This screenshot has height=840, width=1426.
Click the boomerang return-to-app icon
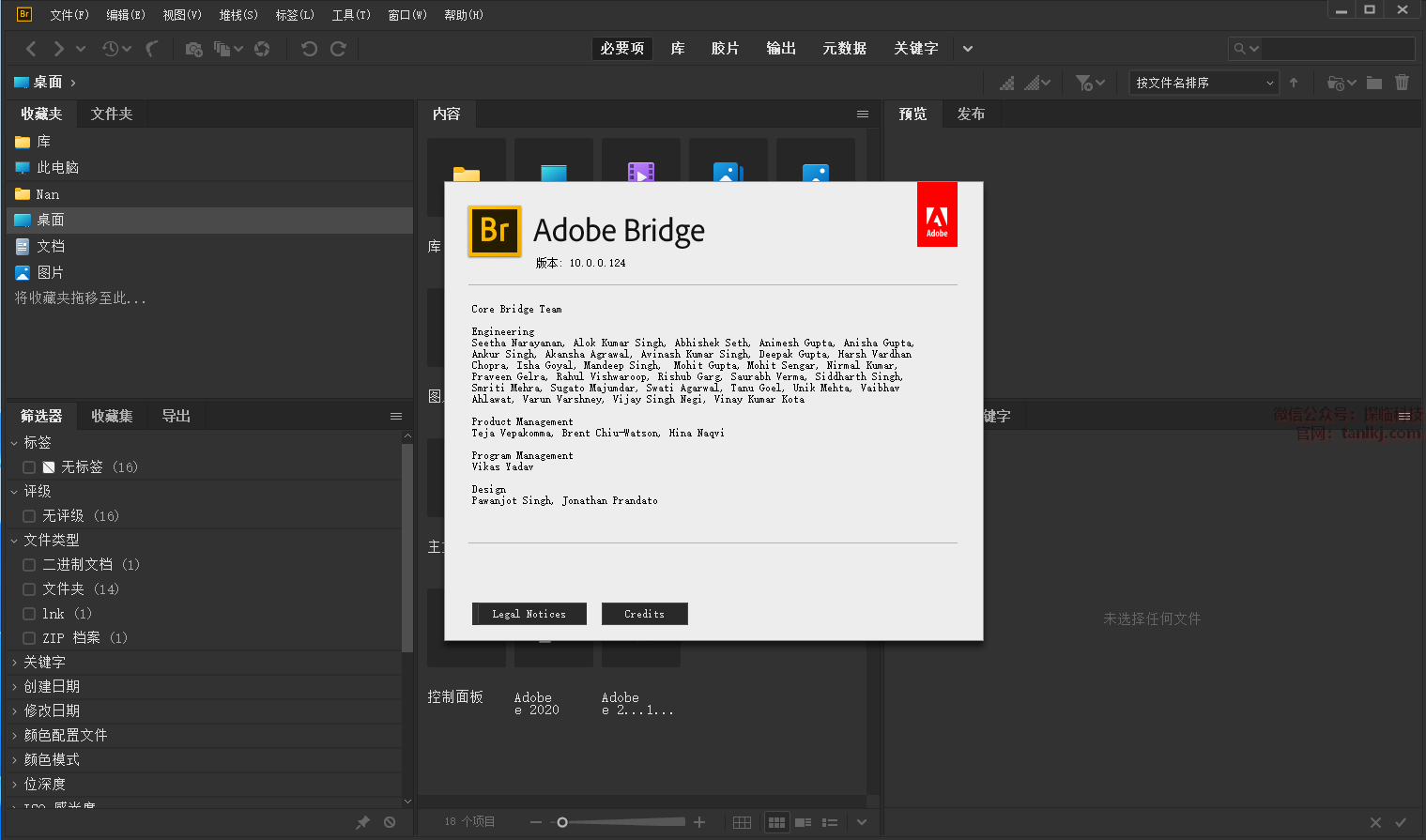[152, 49]
